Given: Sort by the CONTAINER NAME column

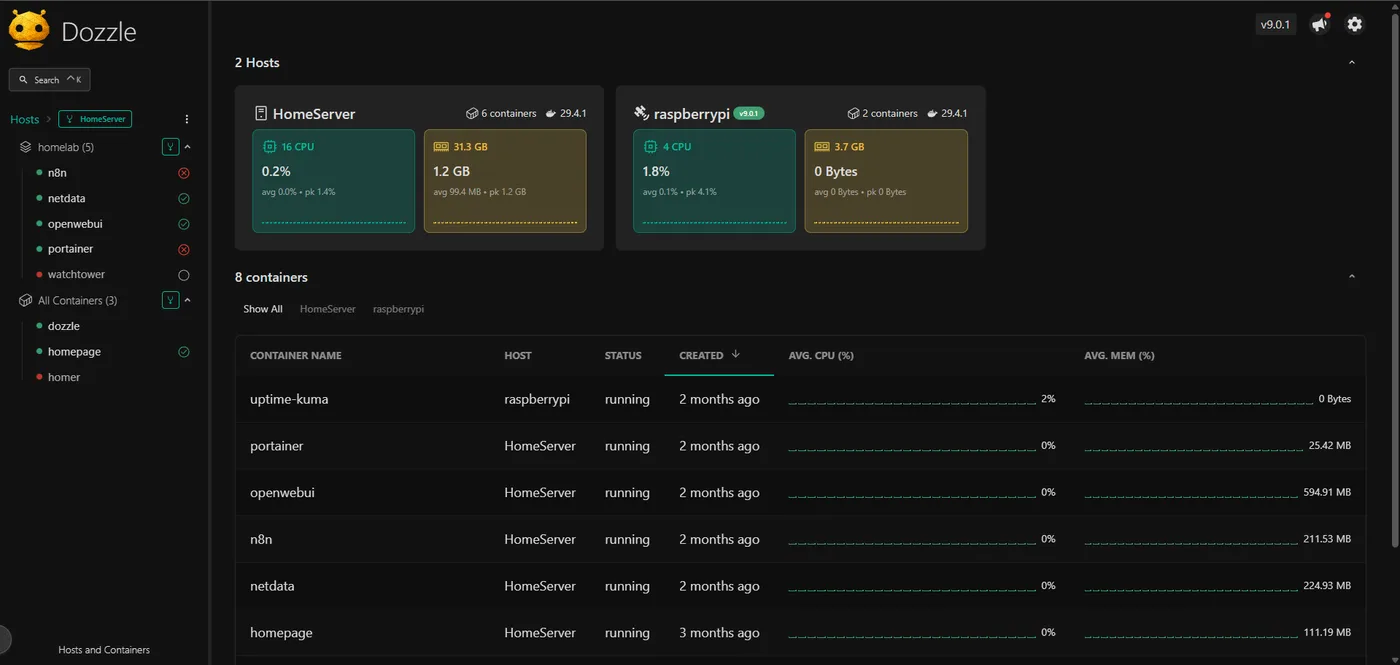Looking at the screenshot, I should (x=296, y=355).
